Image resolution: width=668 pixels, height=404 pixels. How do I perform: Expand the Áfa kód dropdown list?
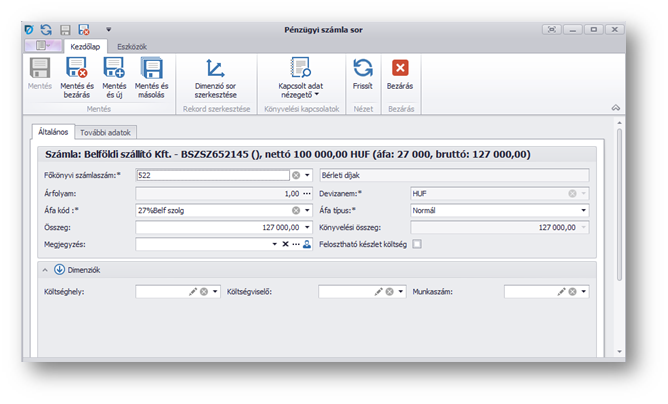tap(307, 211)
